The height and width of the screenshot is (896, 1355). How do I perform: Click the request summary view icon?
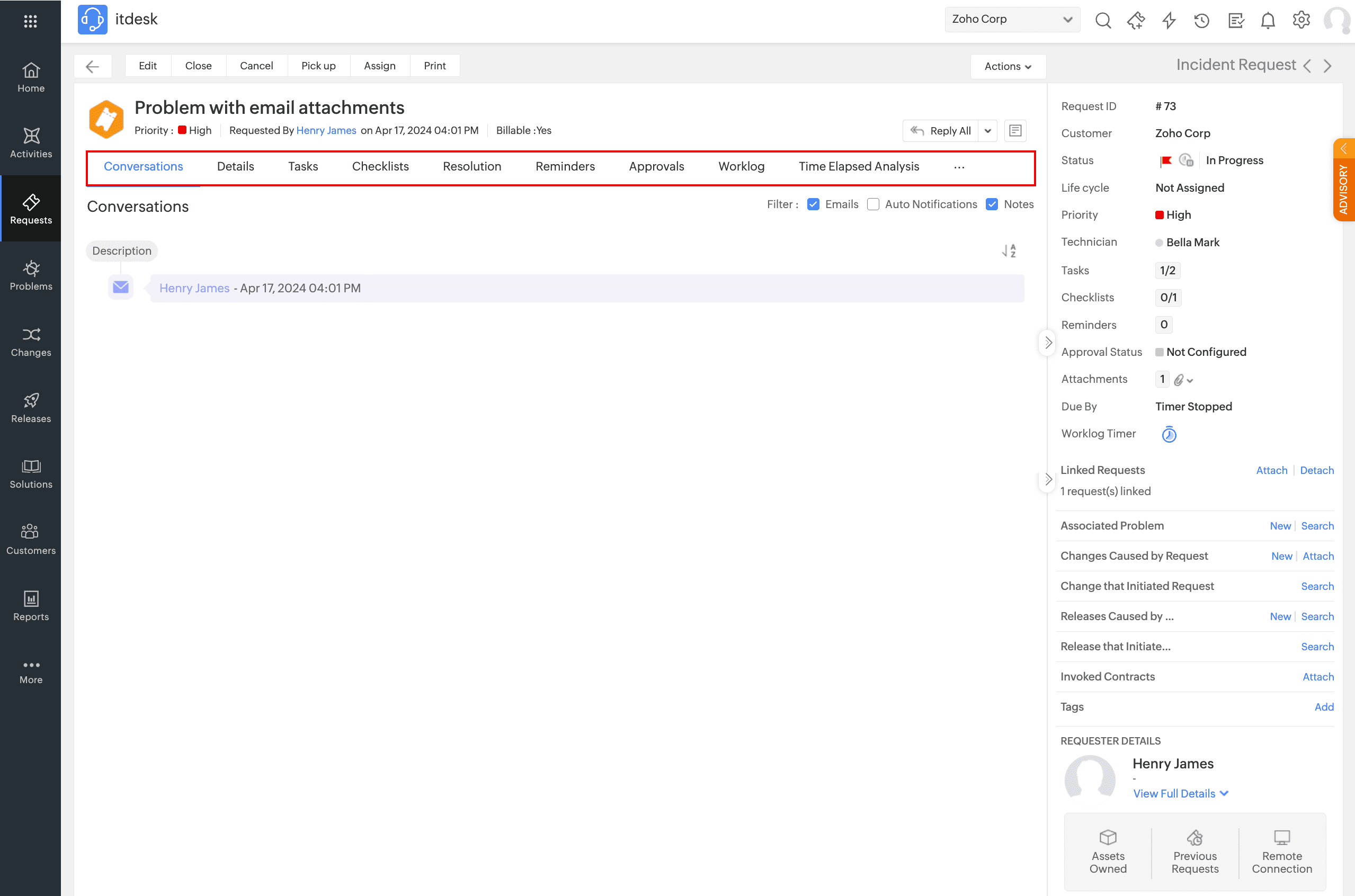point(1015,130)
